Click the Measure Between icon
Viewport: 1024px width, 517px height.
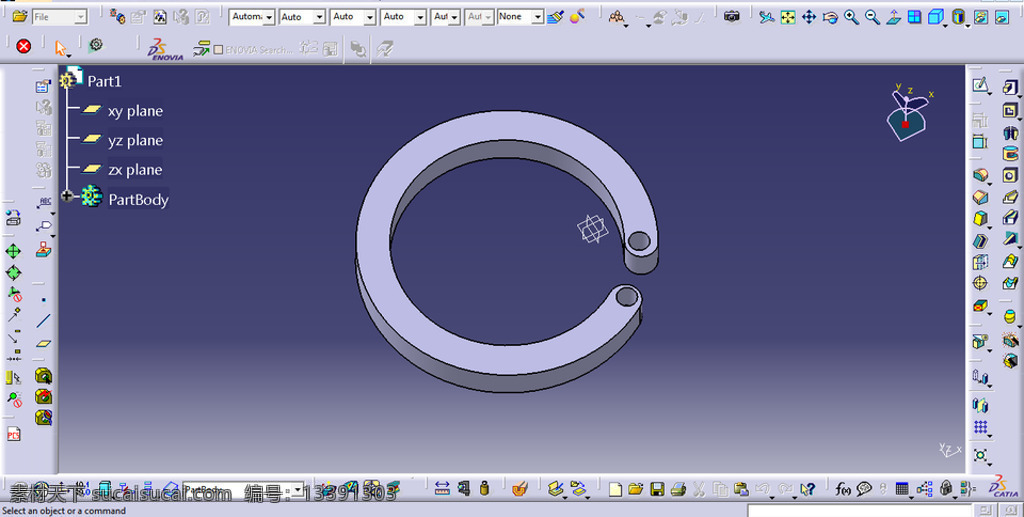pos(442,488)
